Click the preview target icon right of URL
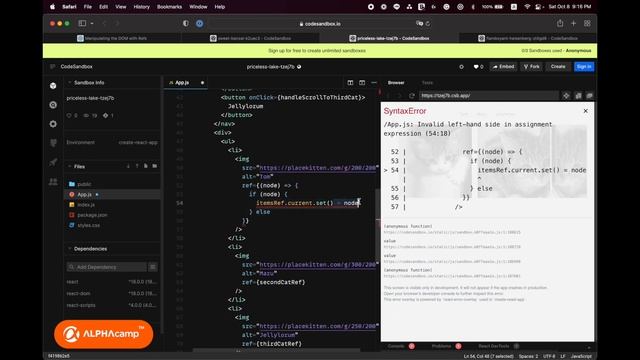Image resolution: width=640 pixels, height=360 pixels. pyautogui.click(x=566, y=96)
